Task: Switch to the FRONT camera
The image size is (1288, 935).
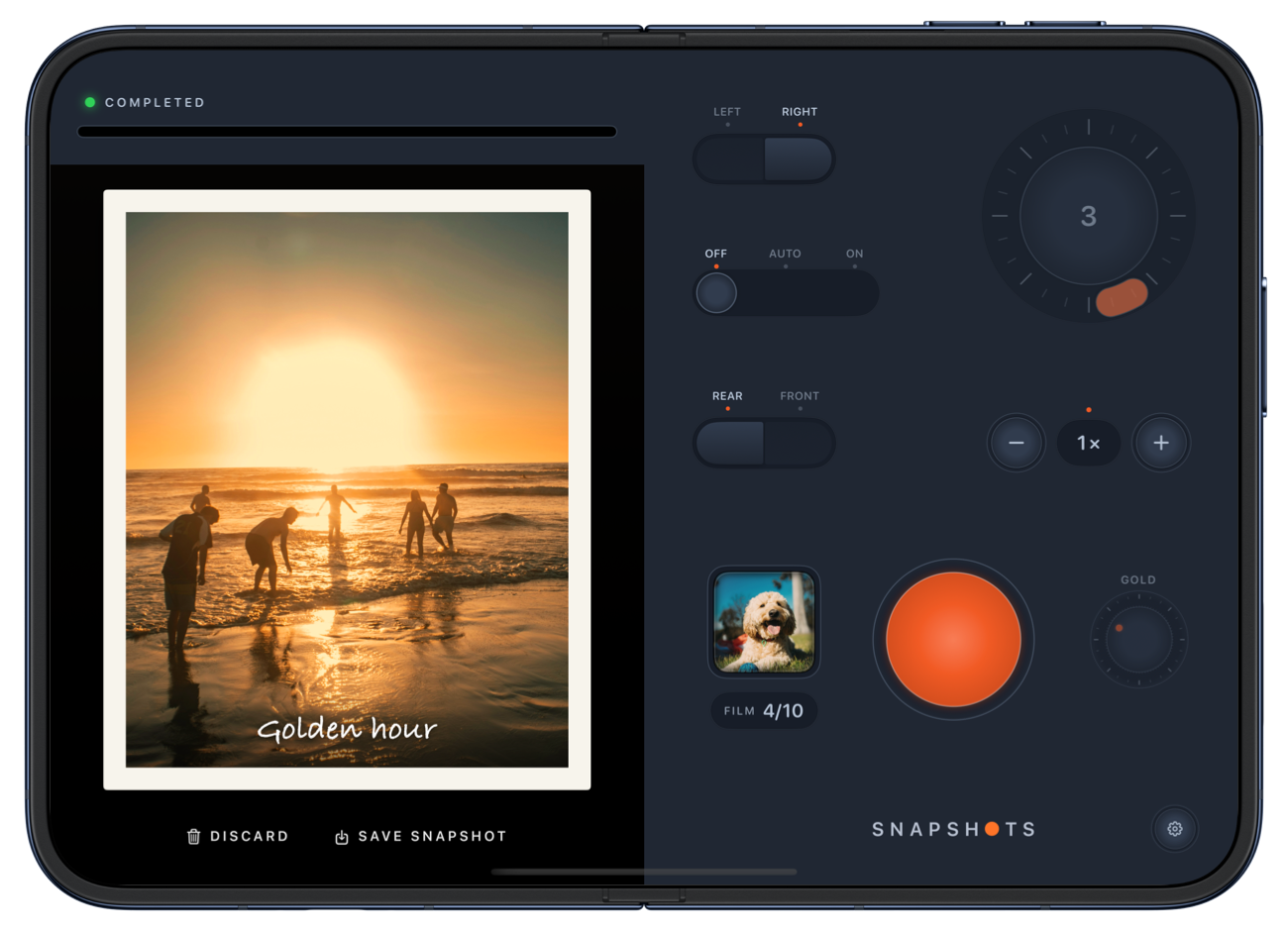Action: click(799, 443)
